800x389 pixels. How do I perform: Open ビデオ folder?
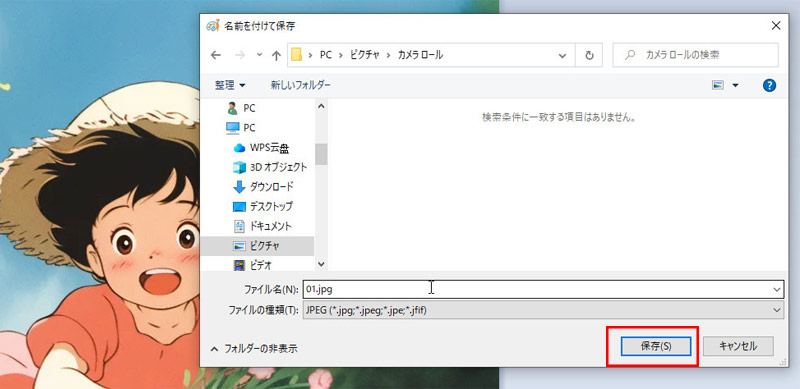pyautogui.click(x=253, y=265)
